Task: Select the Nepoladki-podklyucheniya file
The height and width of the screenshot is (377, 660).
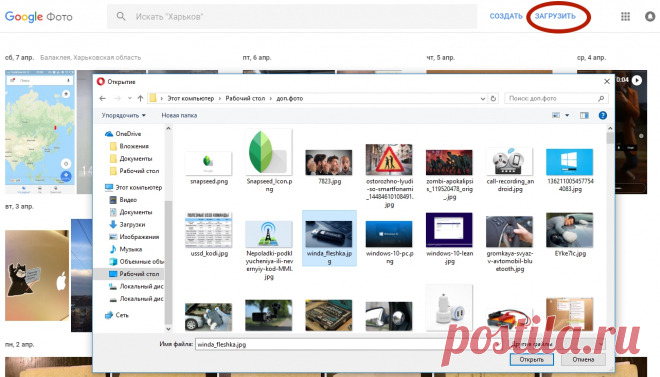Action: click(x=269, y=250)
